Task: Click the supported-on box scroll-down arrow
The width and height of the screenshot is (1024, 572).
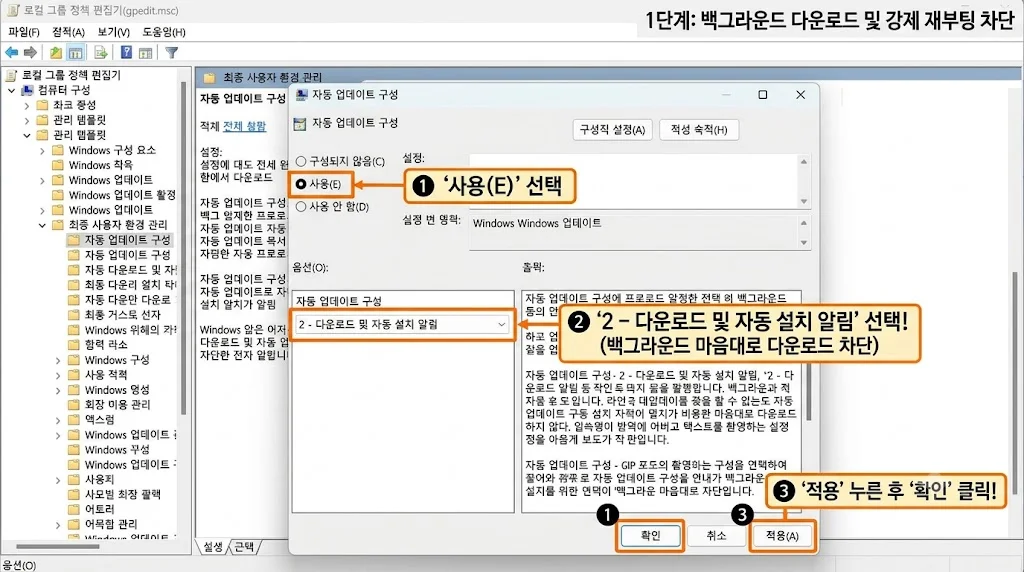Action: (x=804, y=243)
